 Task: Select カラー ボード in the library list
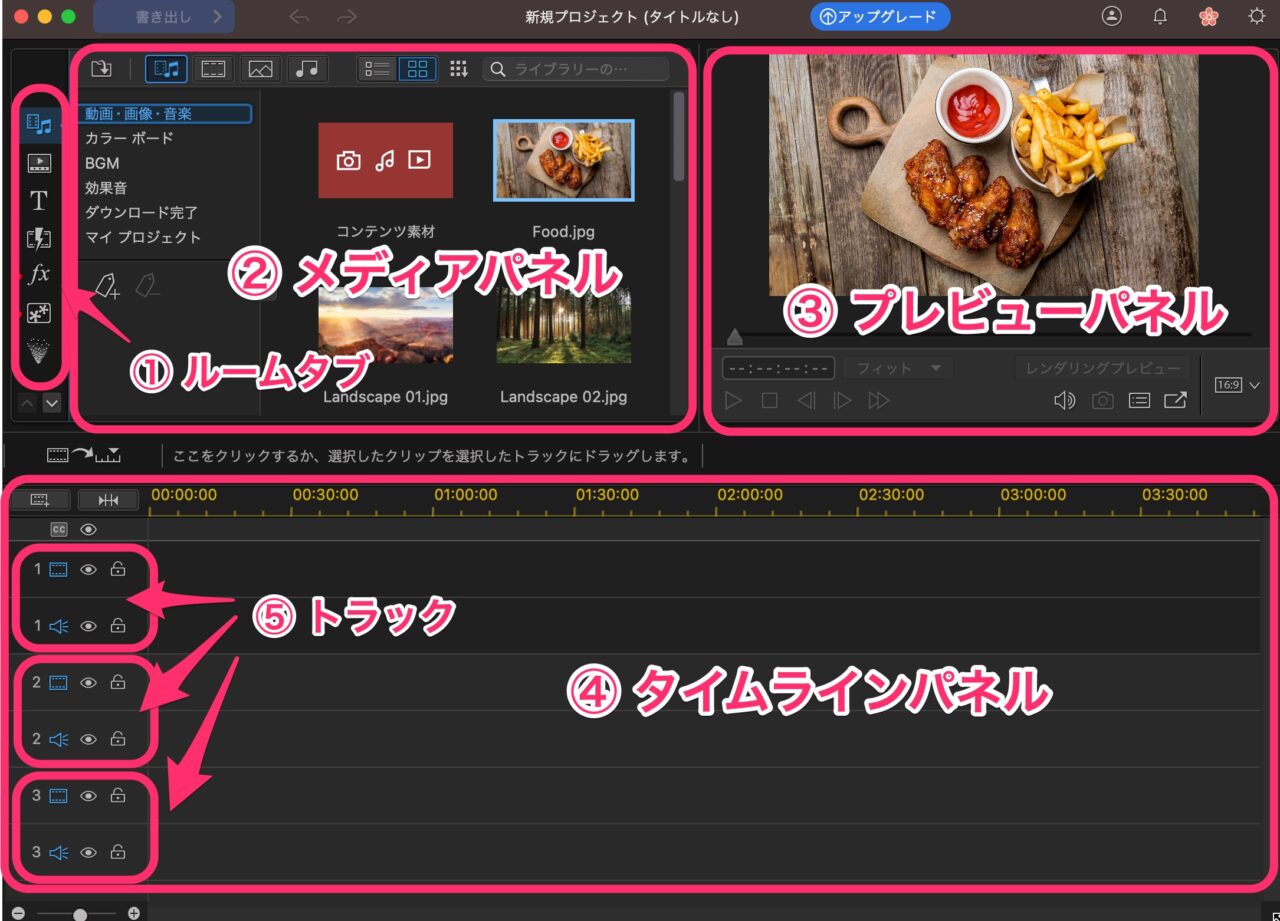[x=129, y=138]
